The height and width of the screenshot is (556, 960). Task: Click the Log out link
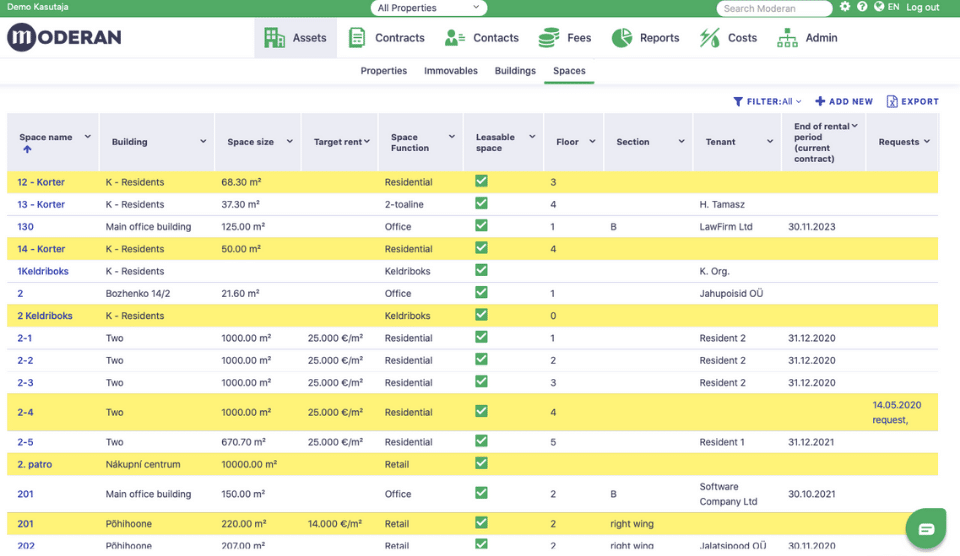tap(923, 7)
